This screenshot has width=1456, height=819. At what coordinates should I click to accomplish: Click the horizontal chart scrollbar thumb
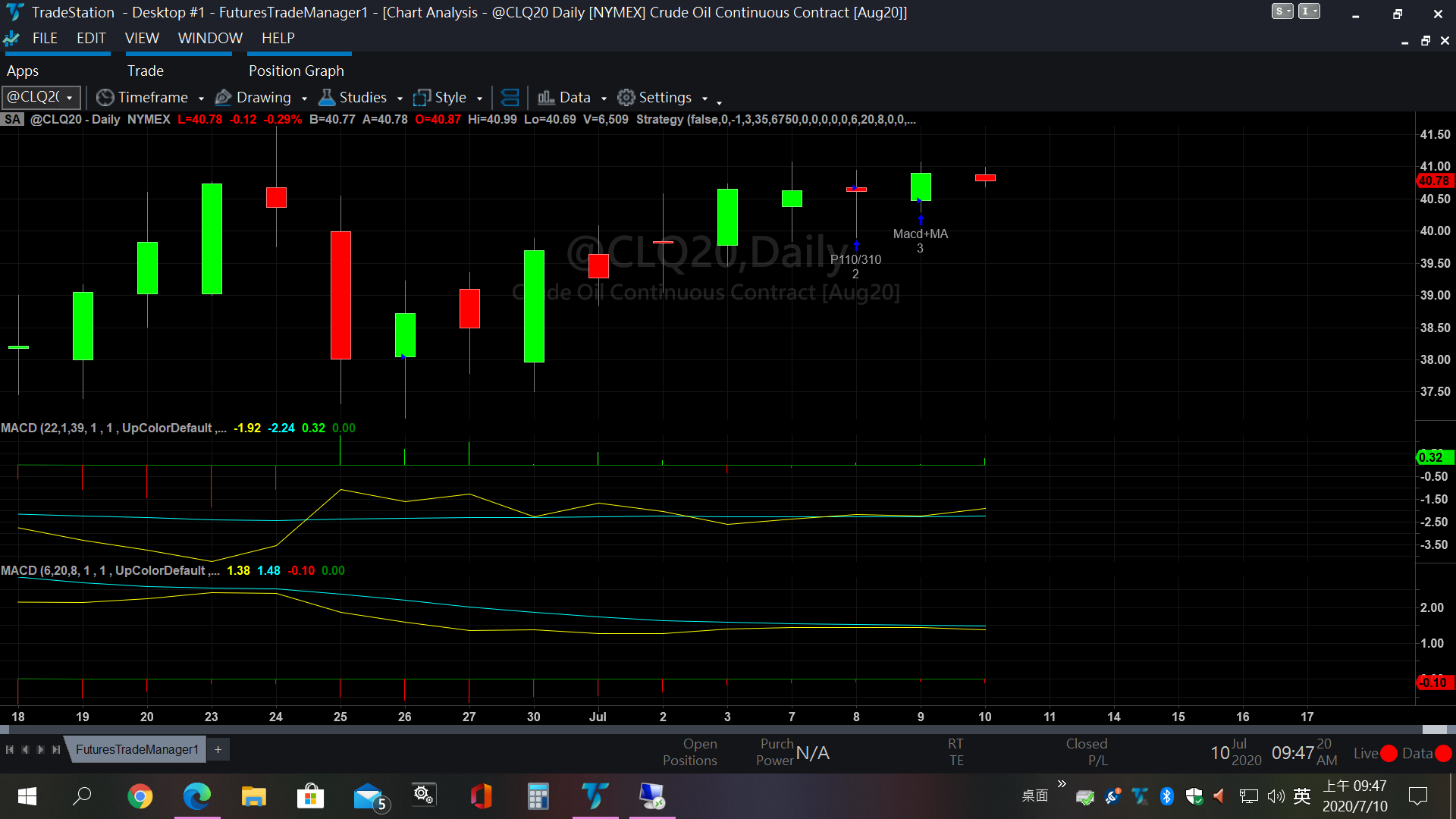pos(1434,730)
